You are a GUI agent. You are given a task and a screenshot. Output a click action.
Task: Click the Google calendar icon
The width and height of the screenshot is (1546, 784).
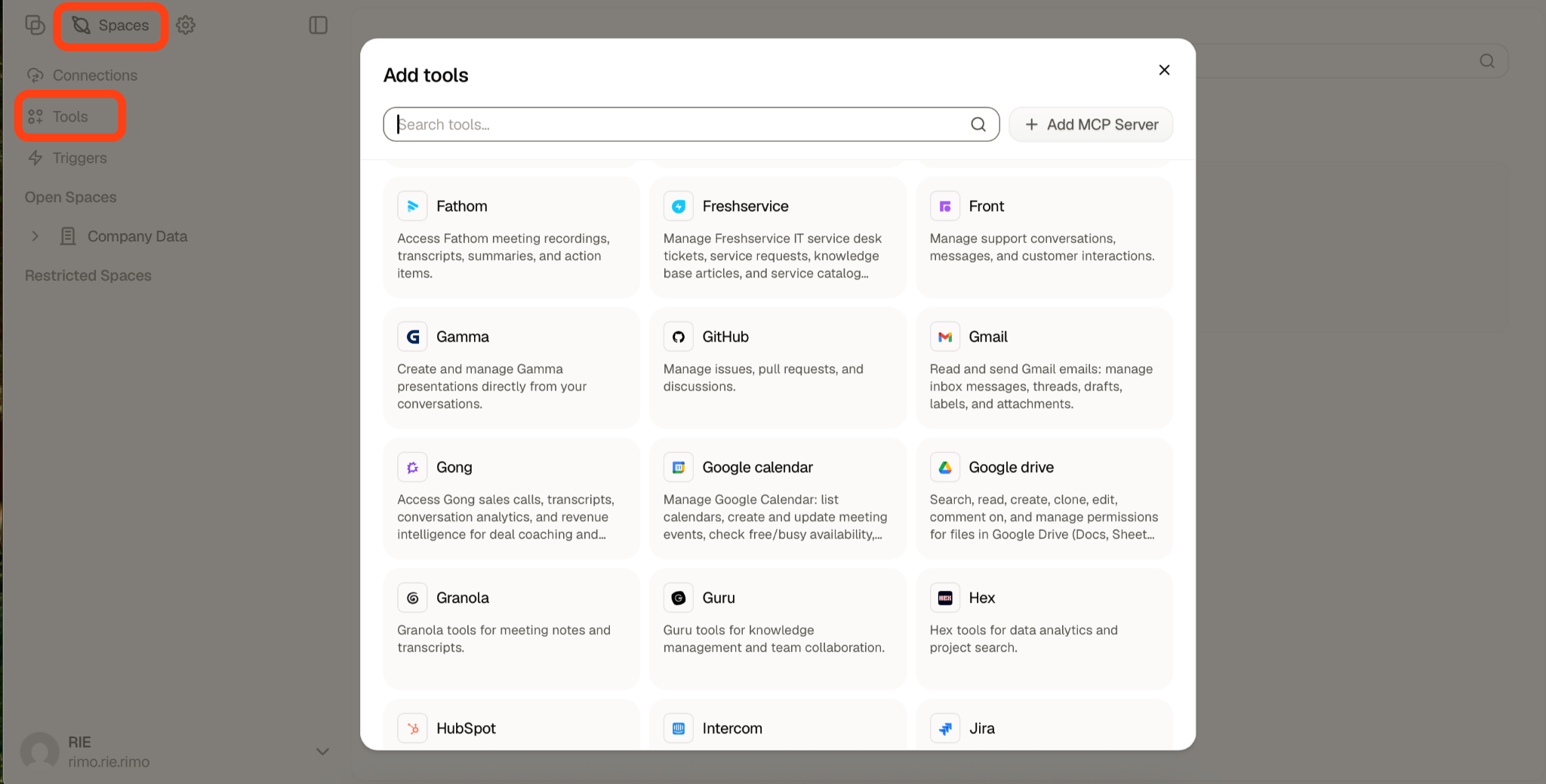coord(679,467)
